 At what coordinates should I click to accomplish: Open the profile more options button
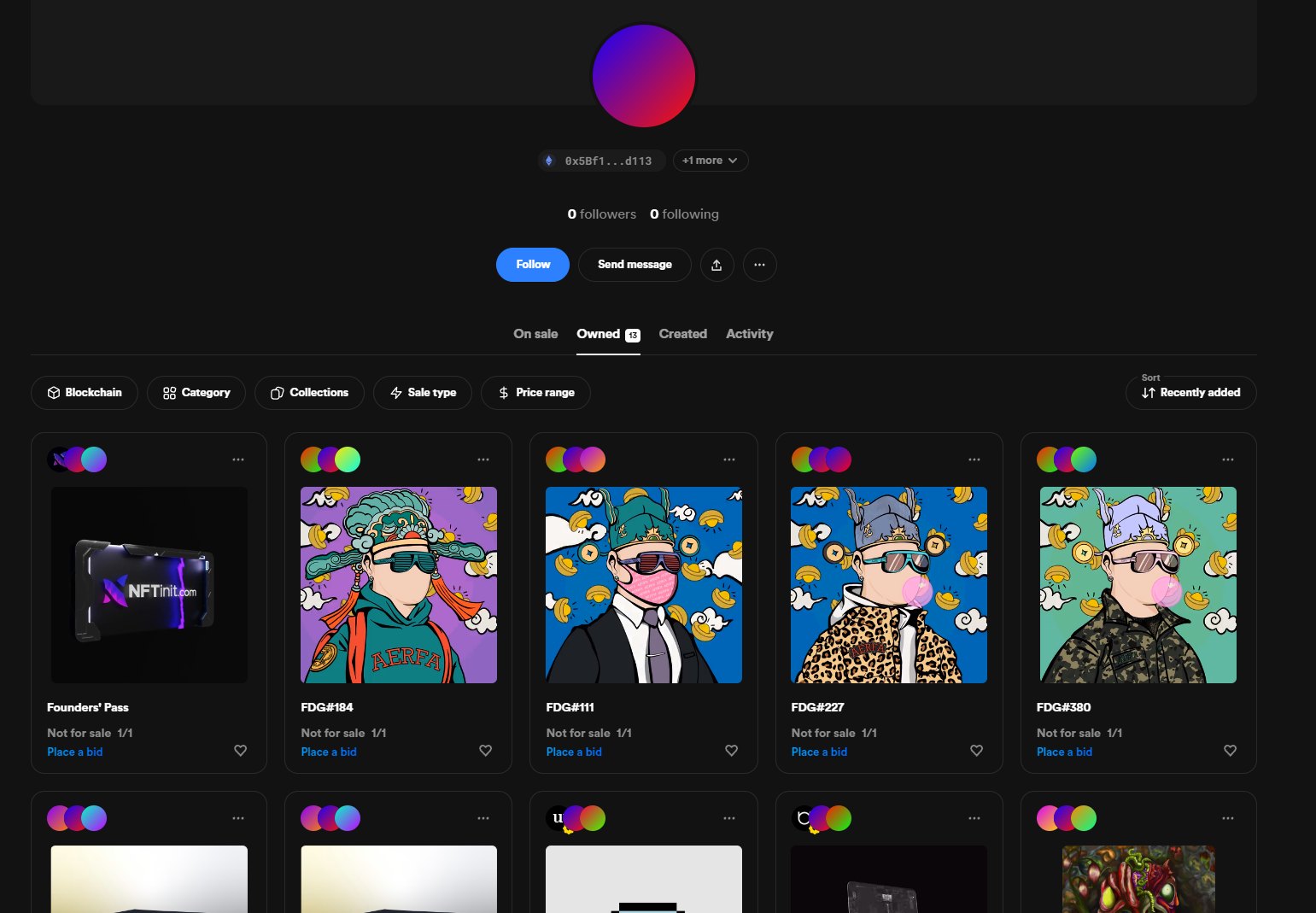(759, 265)
